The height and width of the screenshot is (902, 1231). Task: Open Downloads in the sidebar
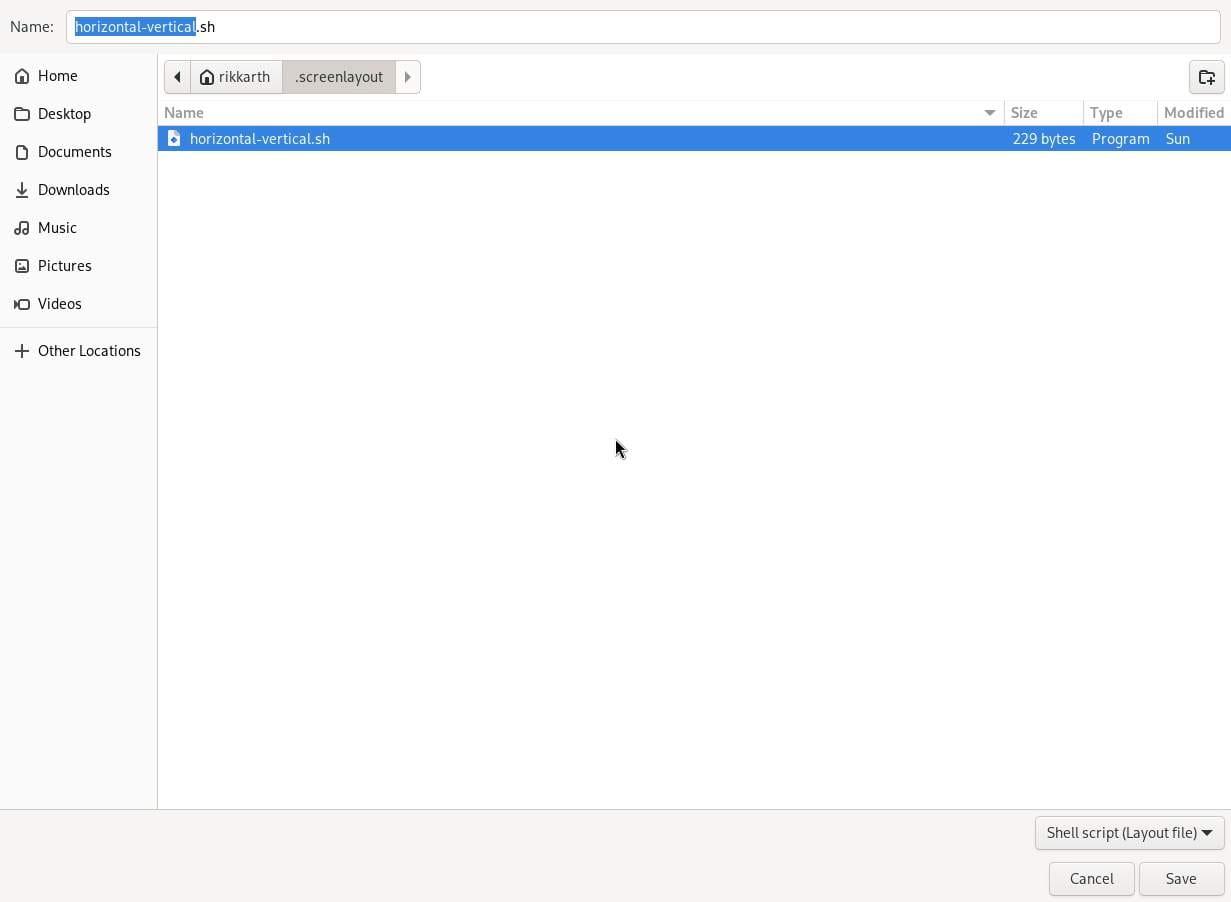click(x=78, y=190)
